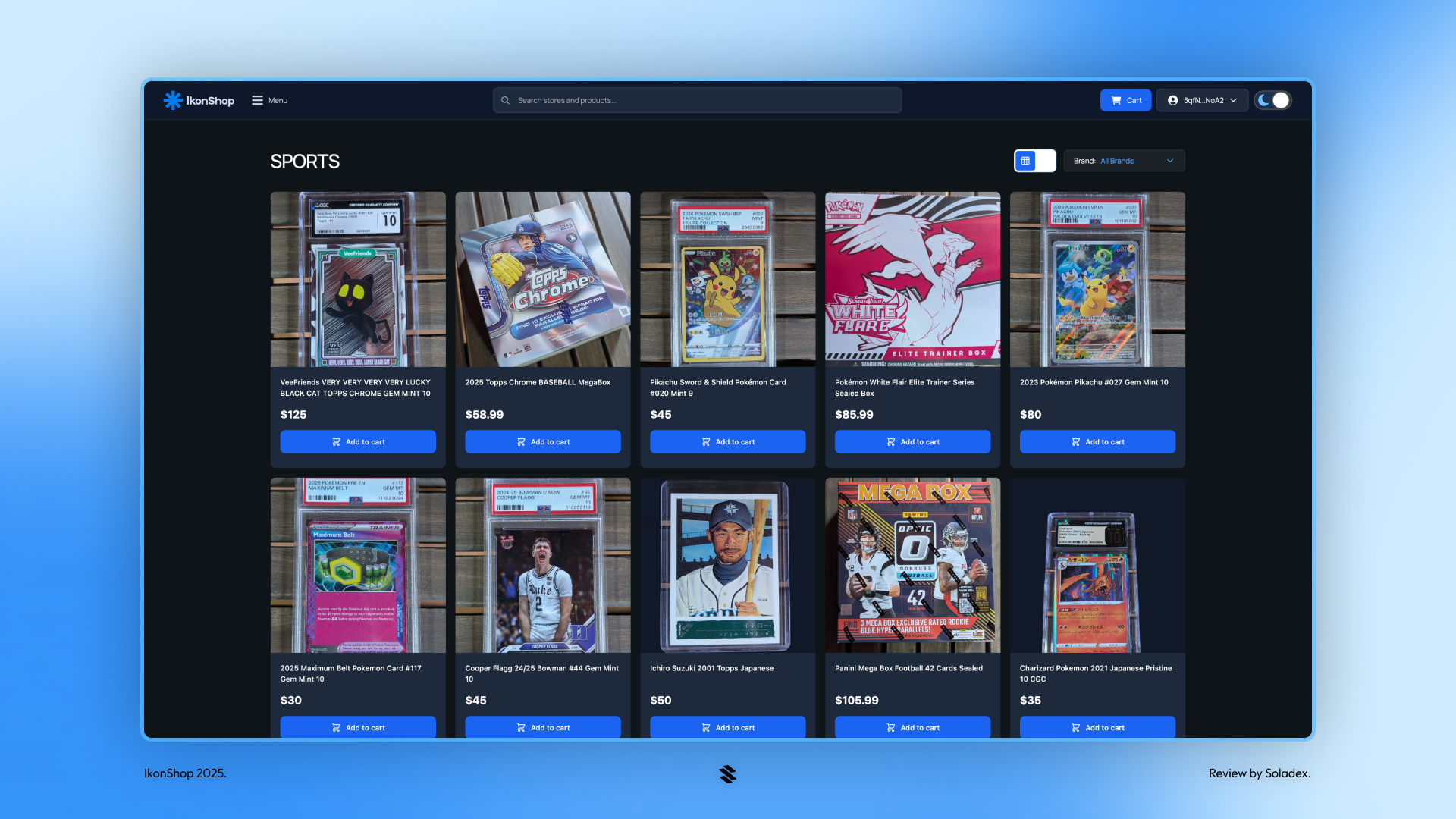
Task: Open the Cart button in header
Action: point(1126,100)
